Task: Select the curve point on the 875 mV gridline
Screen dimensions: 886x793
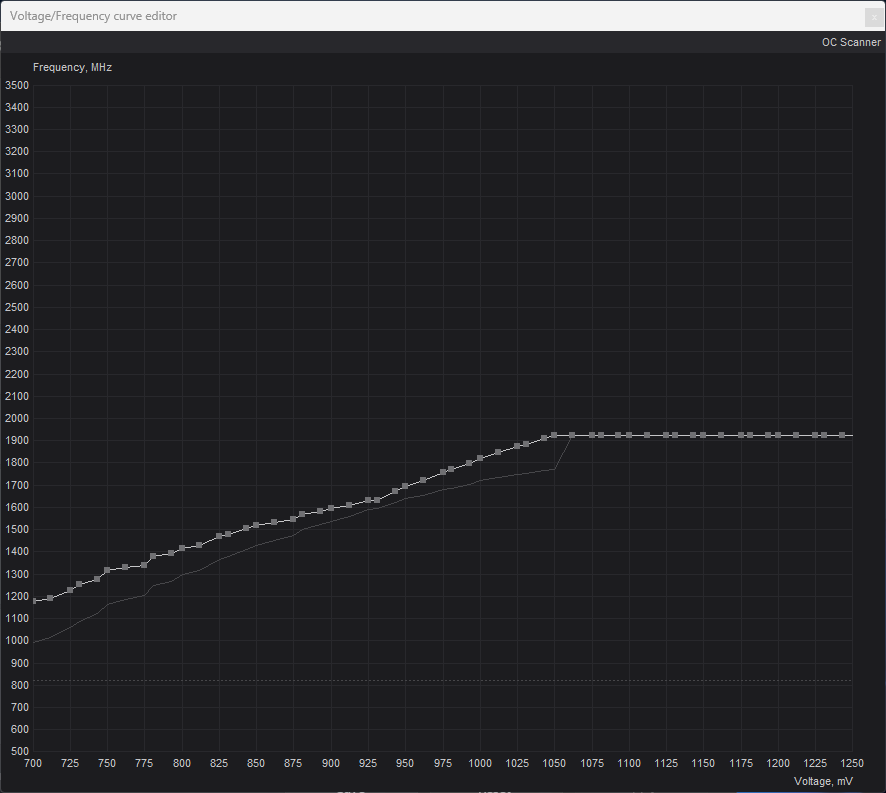Action: [293, 519]
